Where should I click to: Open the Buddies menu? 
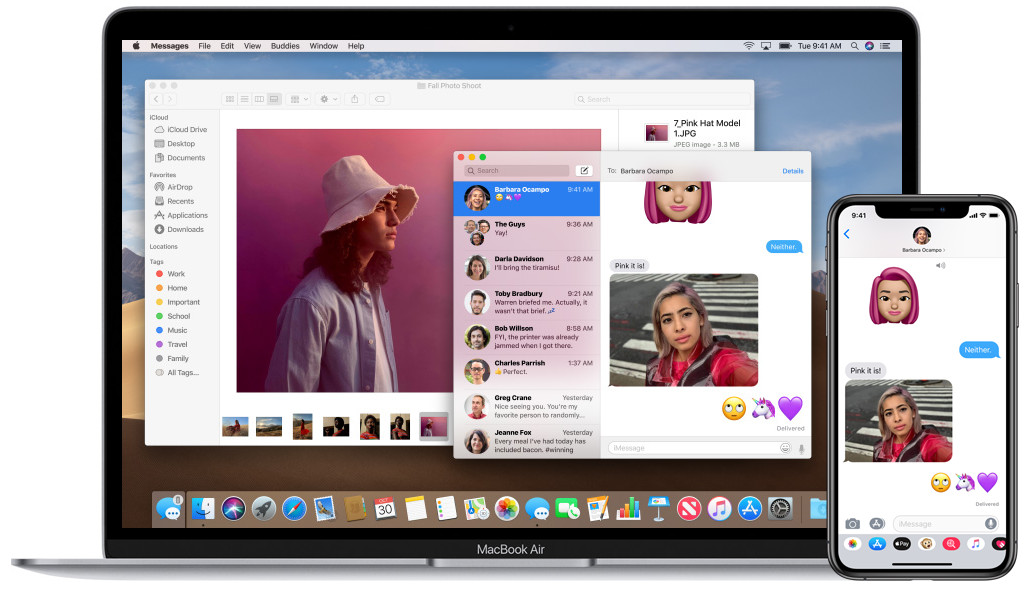(x=285, y=46)
